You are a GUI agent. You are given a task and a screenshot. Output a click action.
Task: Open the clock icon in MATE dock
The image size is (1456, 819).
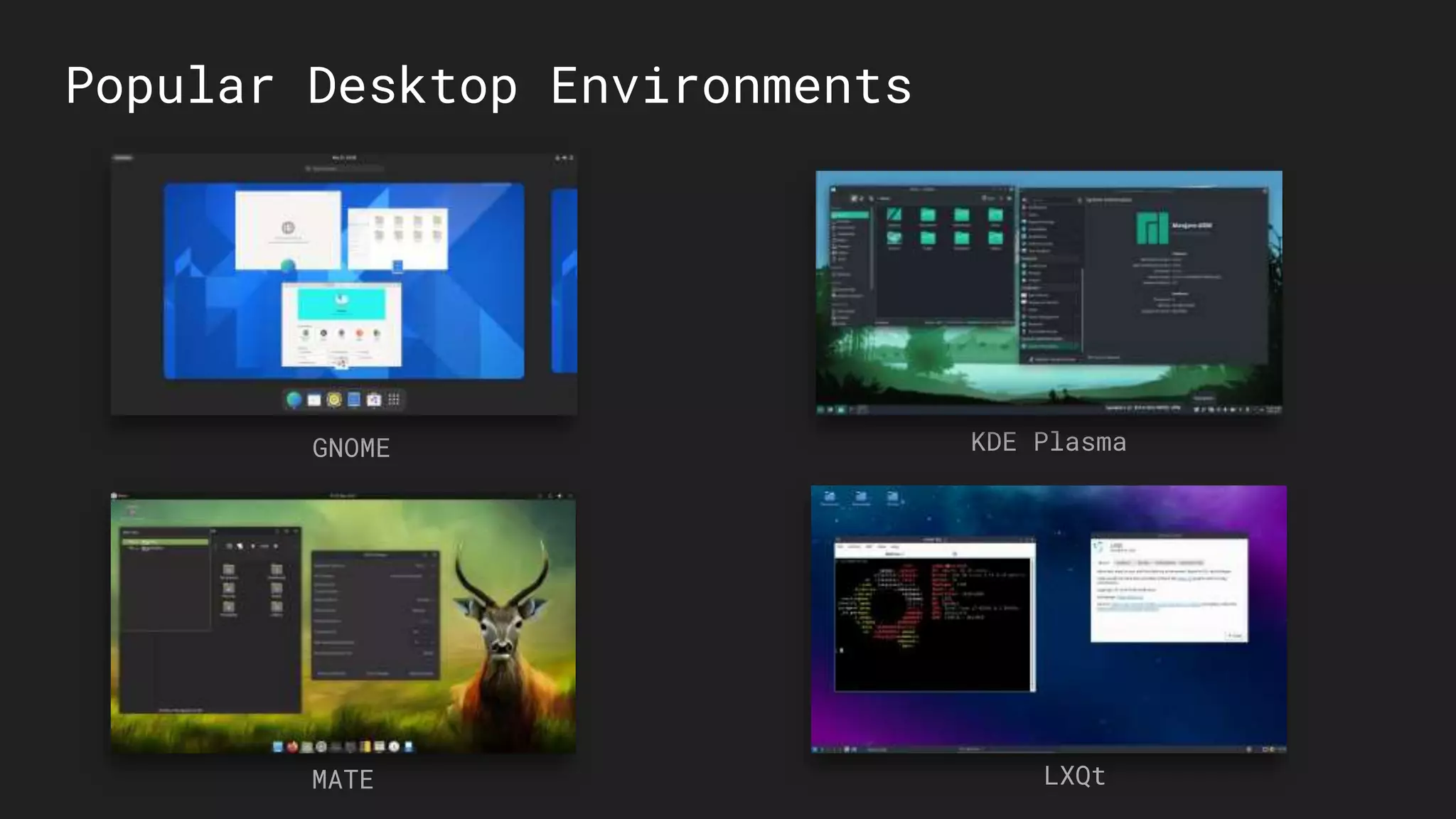394,746
